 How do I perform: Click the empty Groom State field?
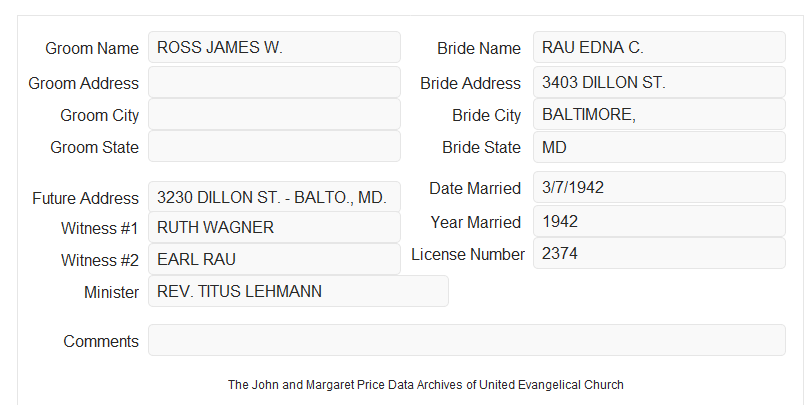(274, 146)
